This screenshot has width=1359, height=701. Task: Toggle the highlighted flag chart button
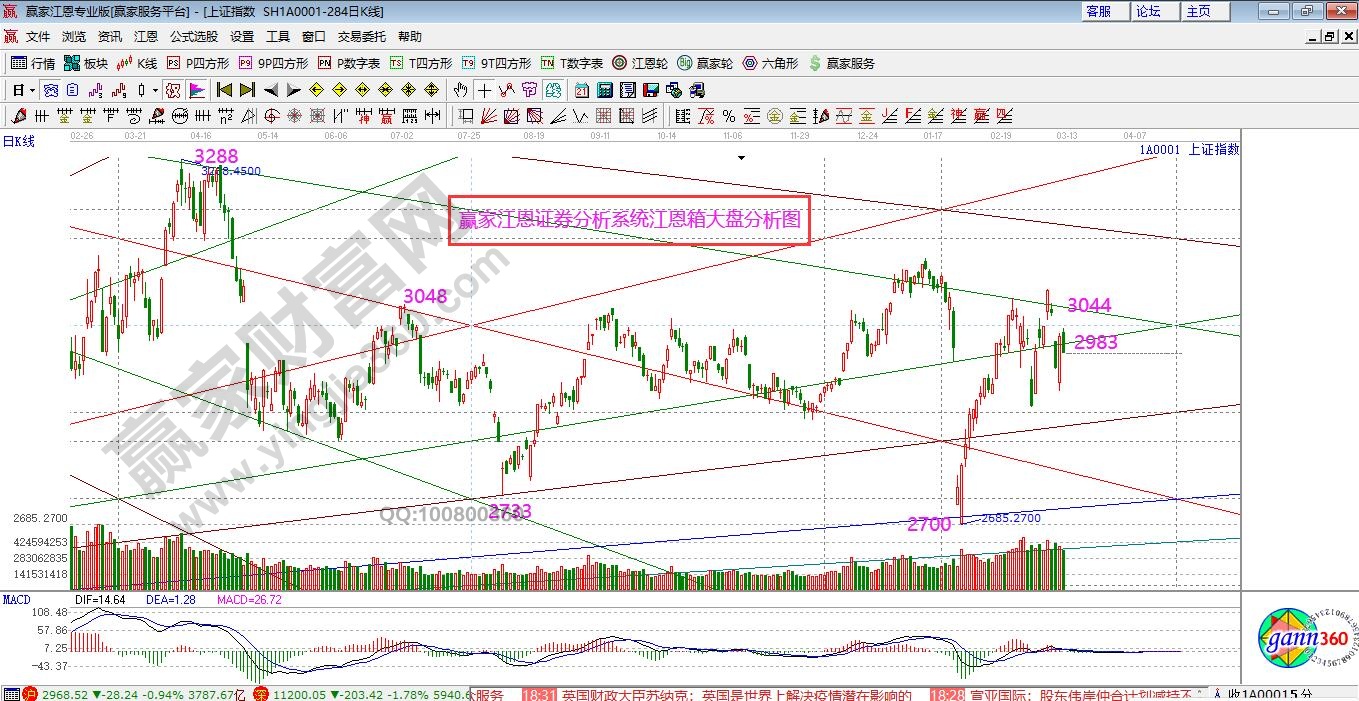(196, 90)
